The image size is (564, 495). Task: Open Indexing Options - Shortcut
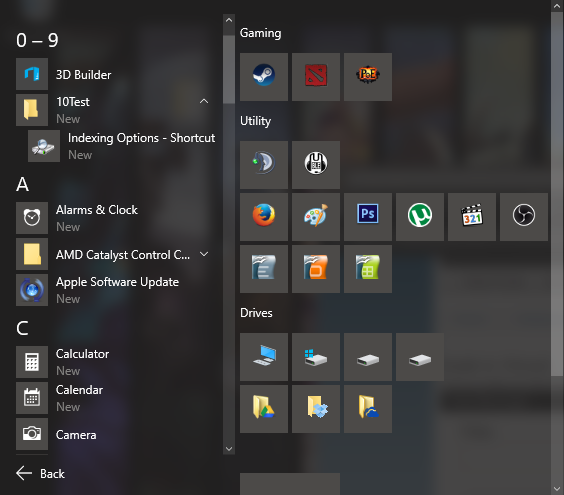coord(122,146)
